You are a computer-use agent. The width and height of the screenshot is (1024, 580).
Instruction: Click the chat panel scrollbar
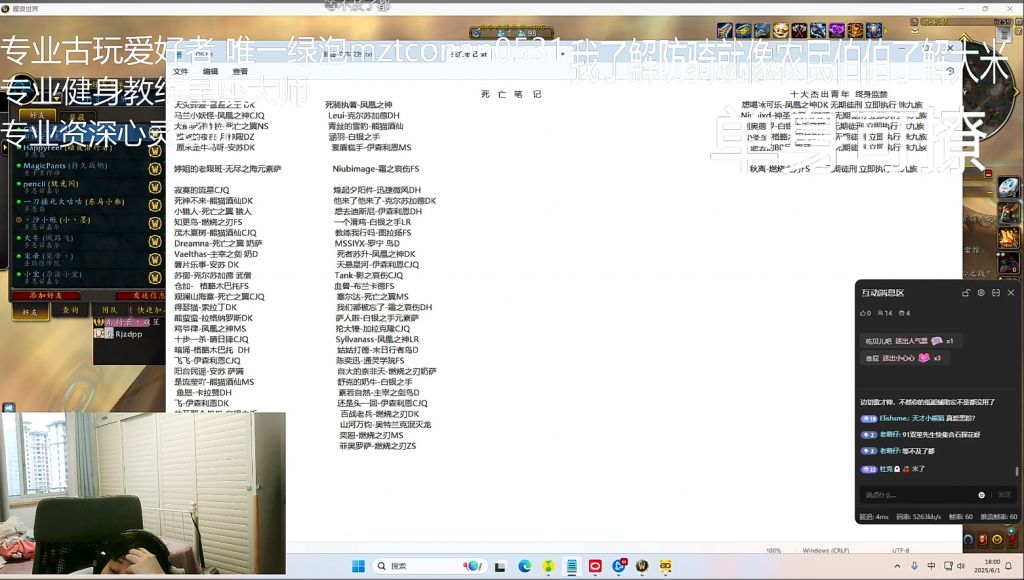1016,470
